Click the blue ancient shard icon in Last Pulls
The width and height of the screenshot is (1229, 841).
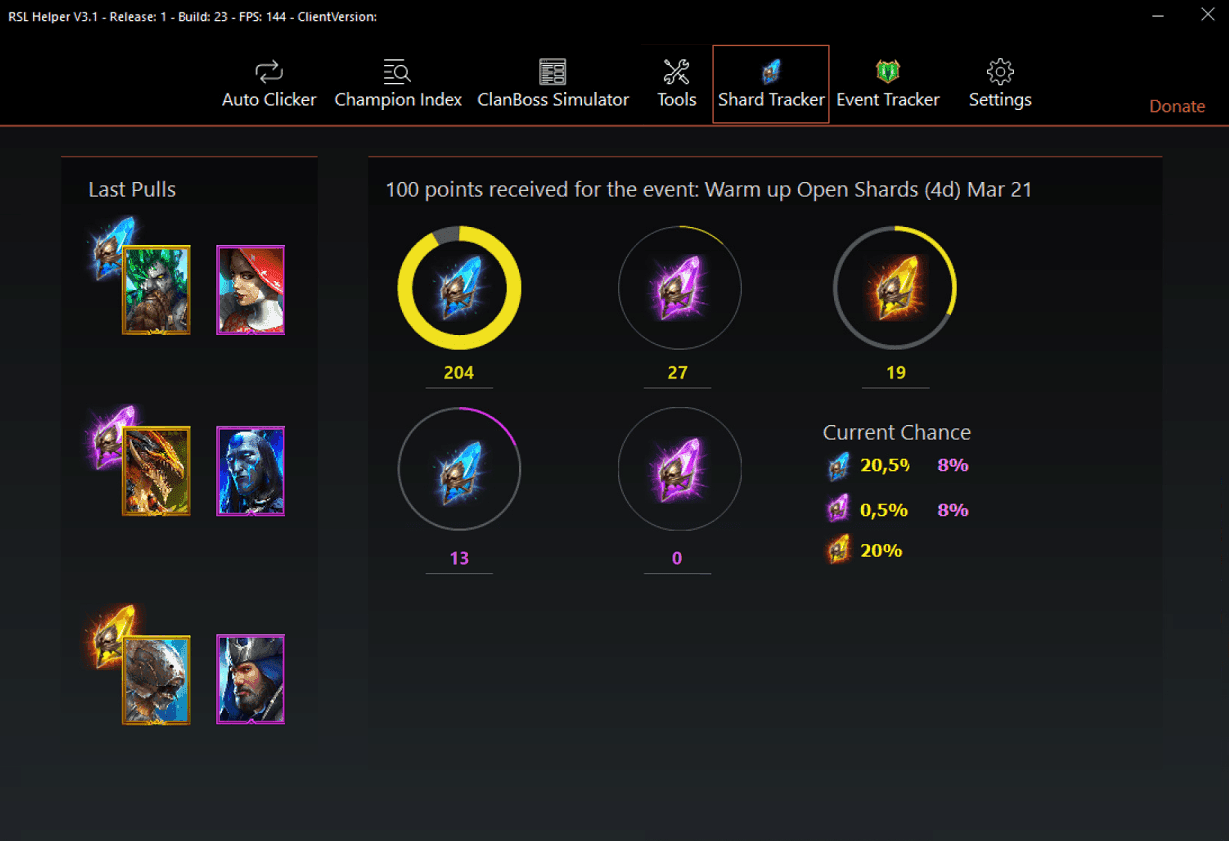pyautogui.click(x=112, y=245)
